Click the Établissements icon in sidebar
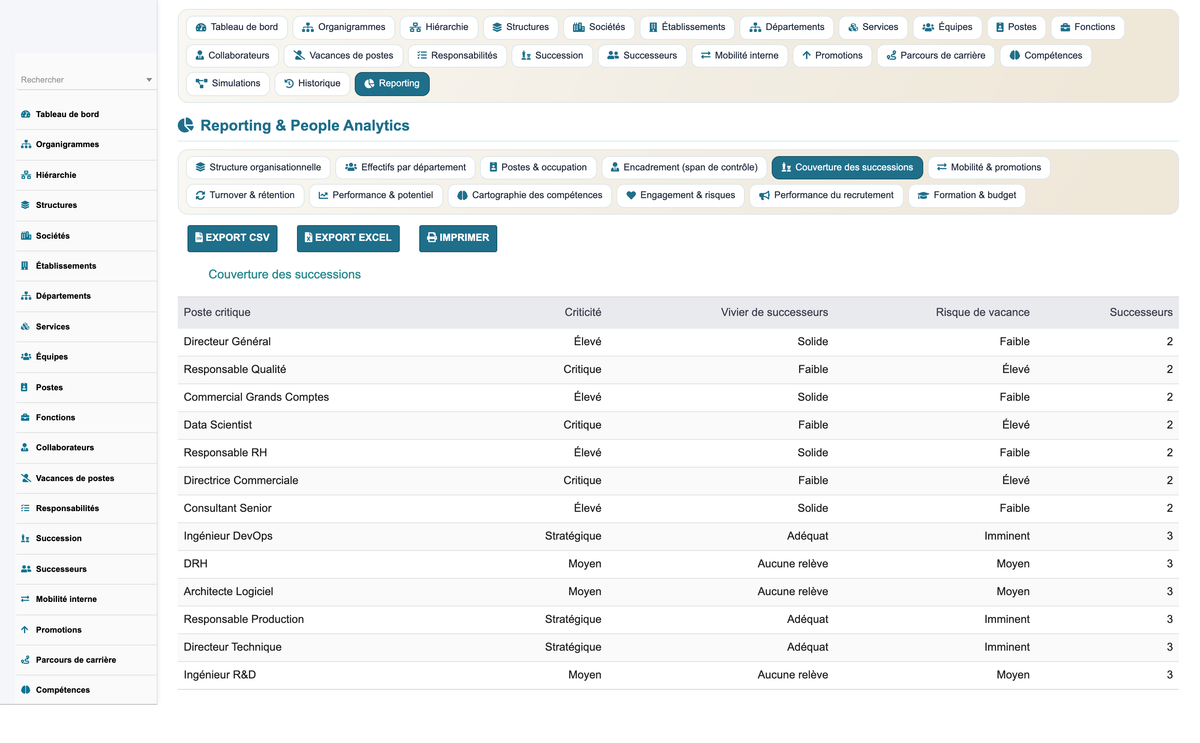This screenshot has width=1200, height=743. 25,266
